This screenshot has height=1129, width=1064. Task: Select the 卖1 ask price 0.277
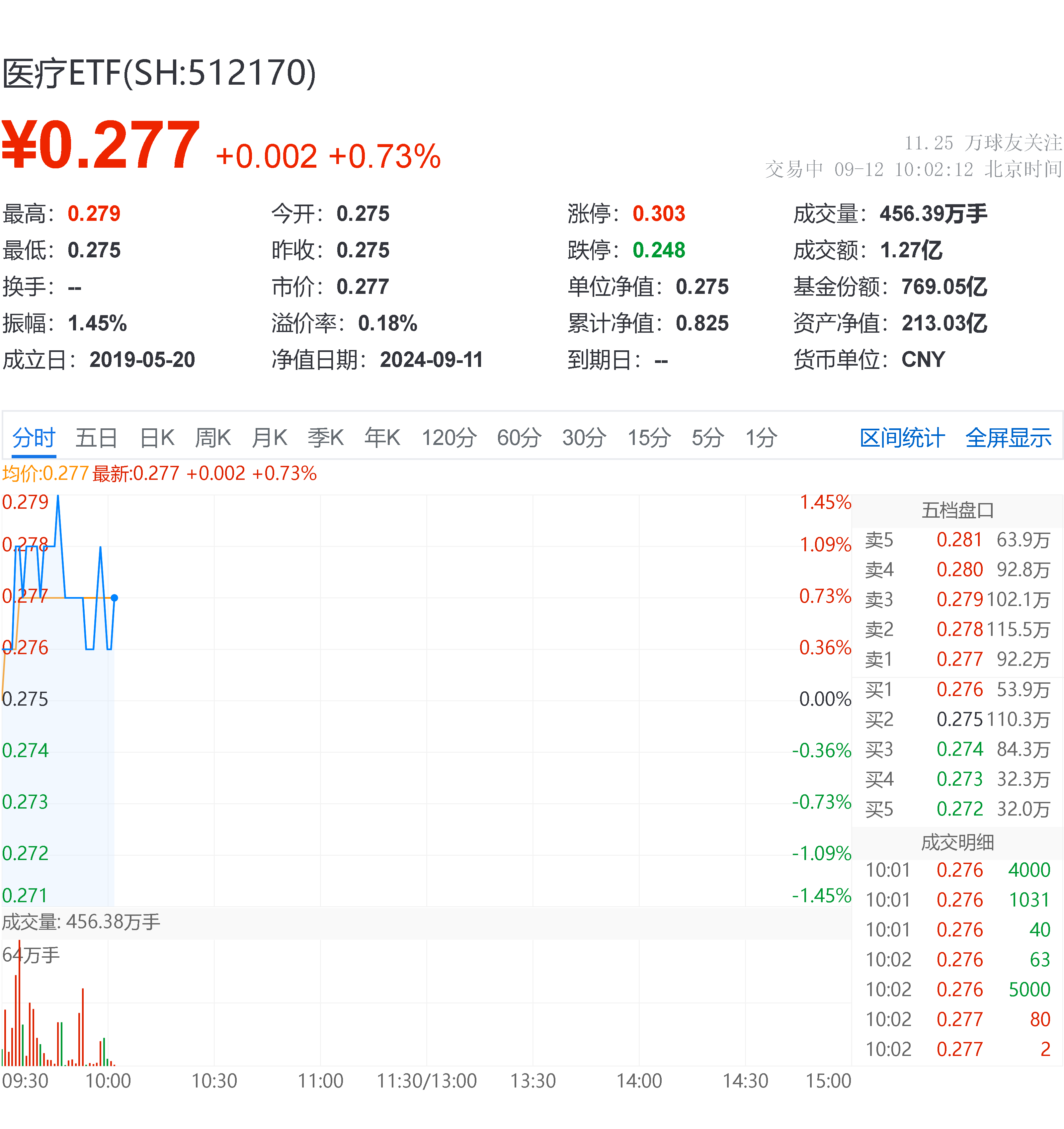pyautogui.click(x=961, y=659)
